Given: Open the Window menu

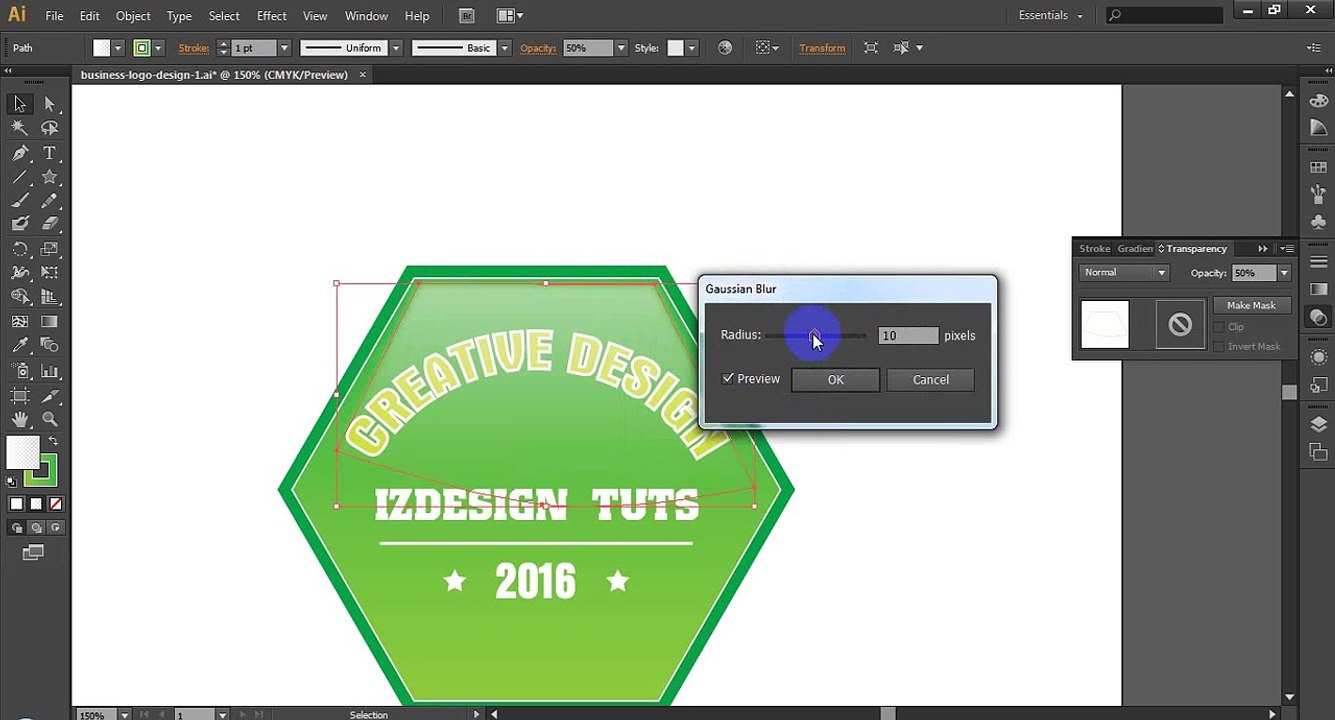Looking at the screenshot, I should click(366, 16).
